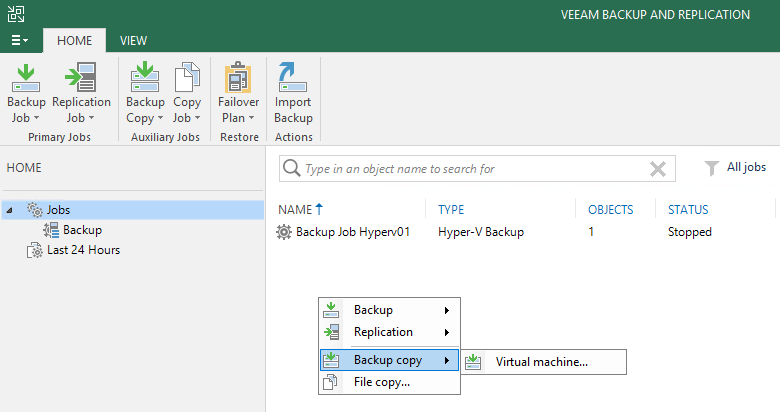Select the Last 24 Hours node
Screen dimensions: 780x412
[x=84, y=250]
